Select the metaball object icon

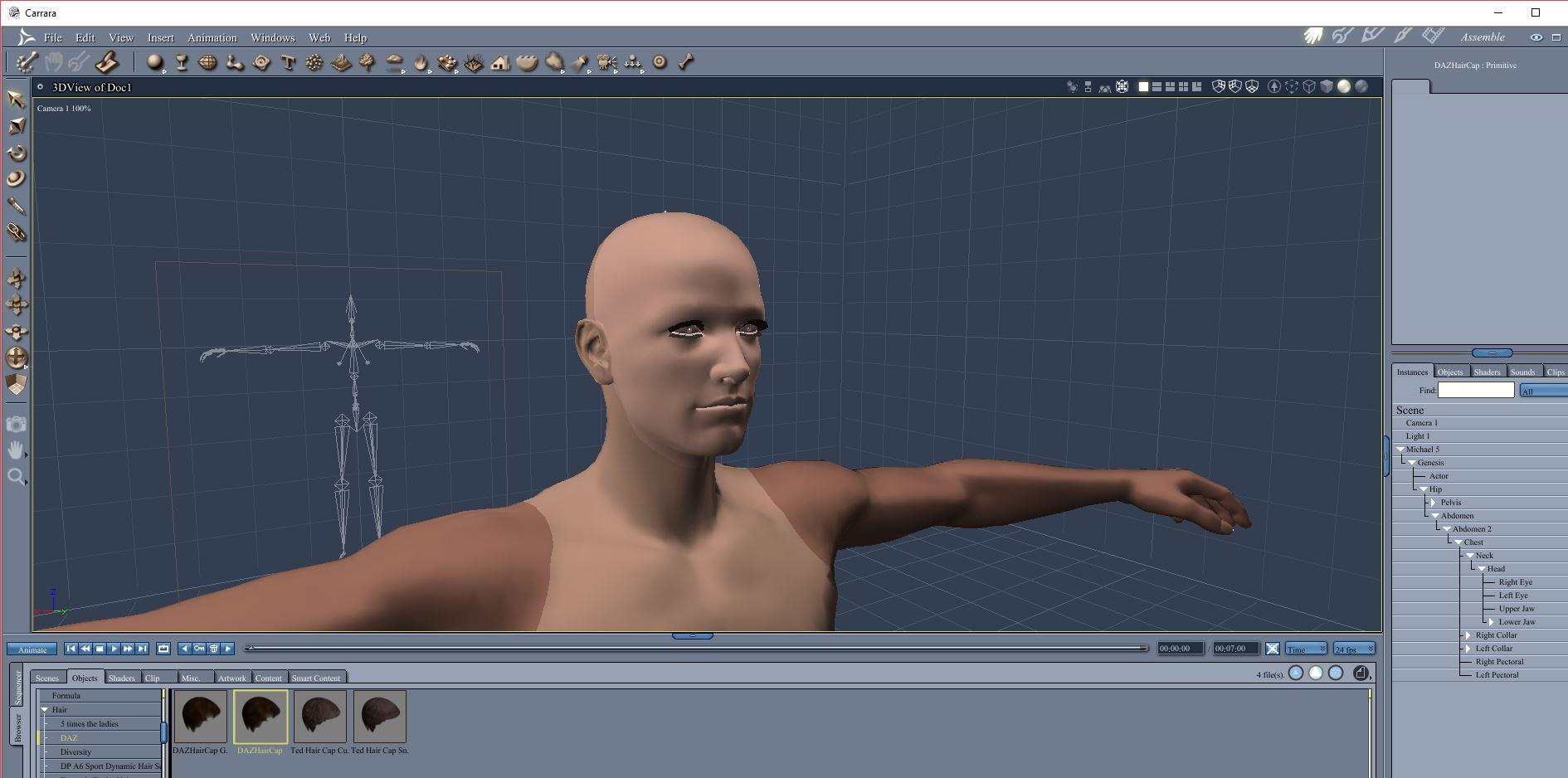tap(235, 62)
